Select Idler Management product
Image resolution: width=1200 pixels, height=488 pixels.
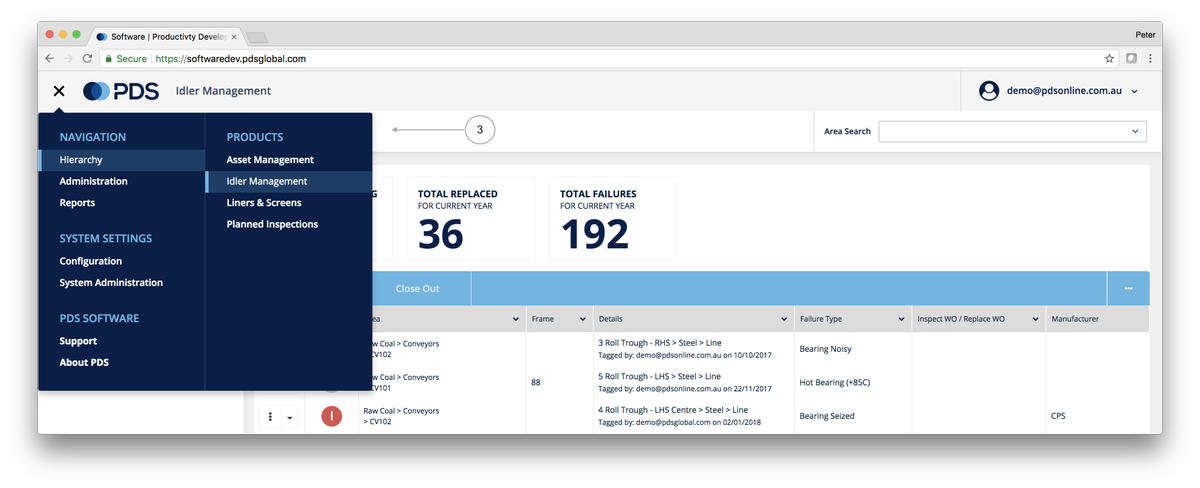[x=288, y=182]
